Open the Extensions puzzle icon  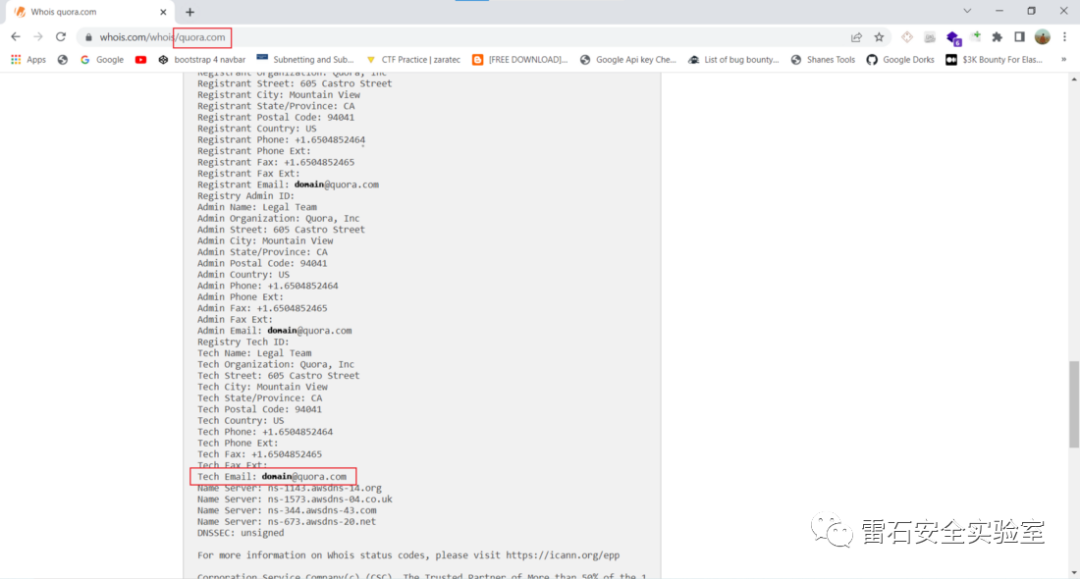click(997, 37)
